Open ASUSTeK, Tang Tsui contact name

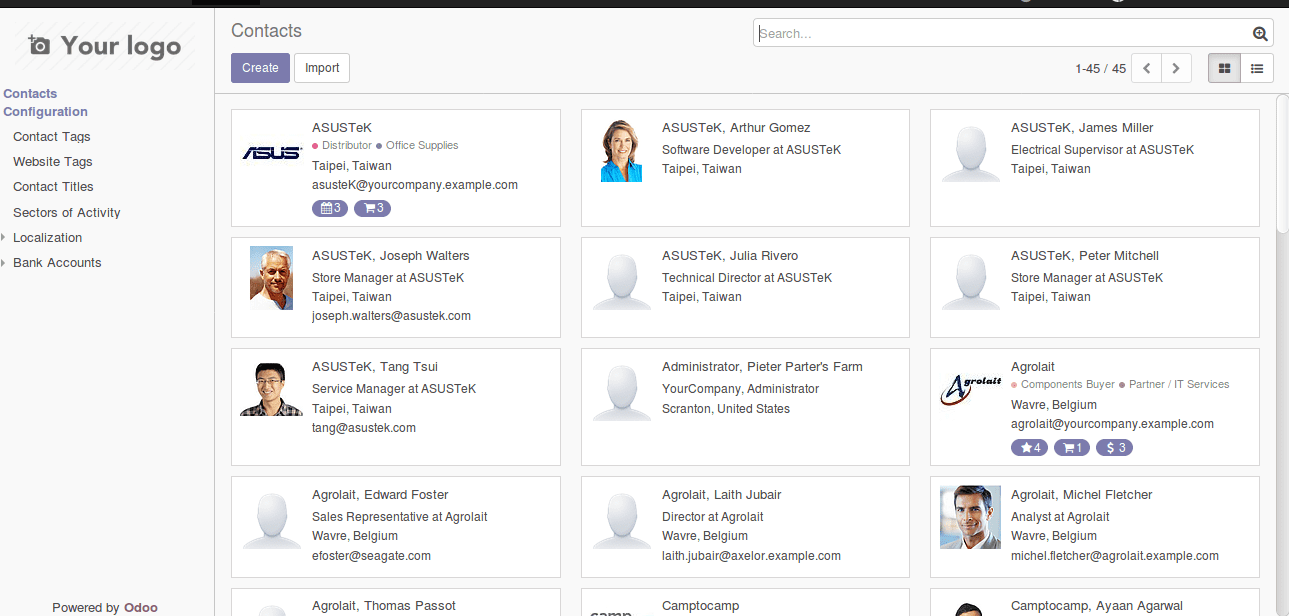pos(375,367)
